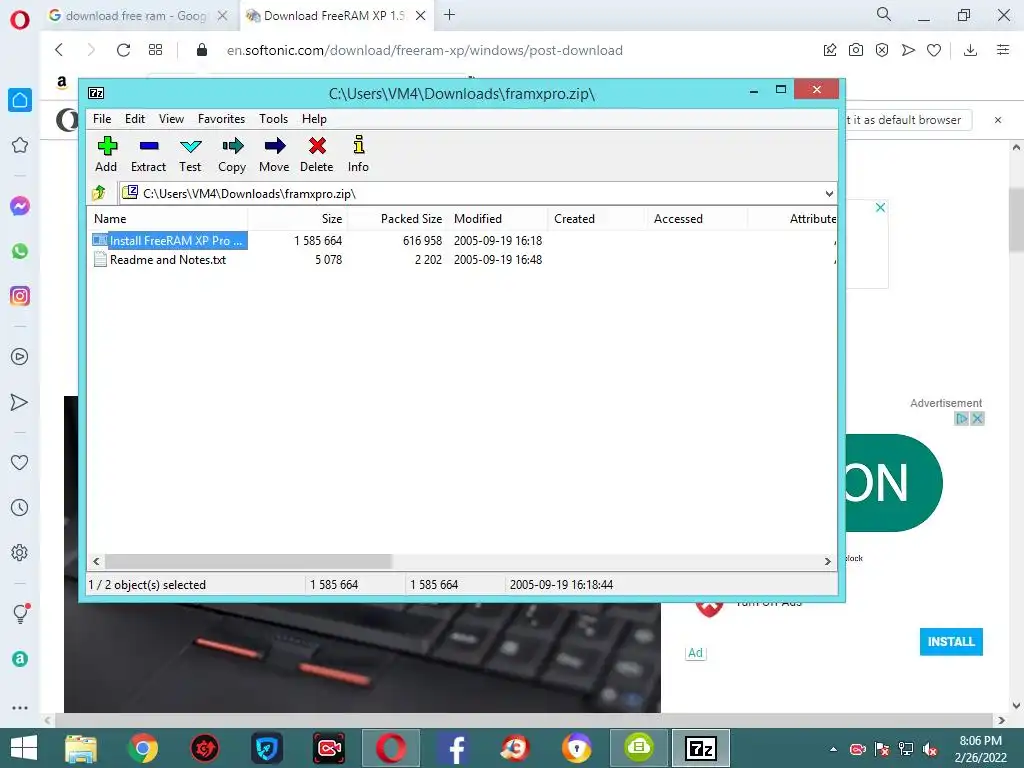
Task: Open Opera sidebar history clock icon
Action: pyautogui.click(x=20, y=507)
